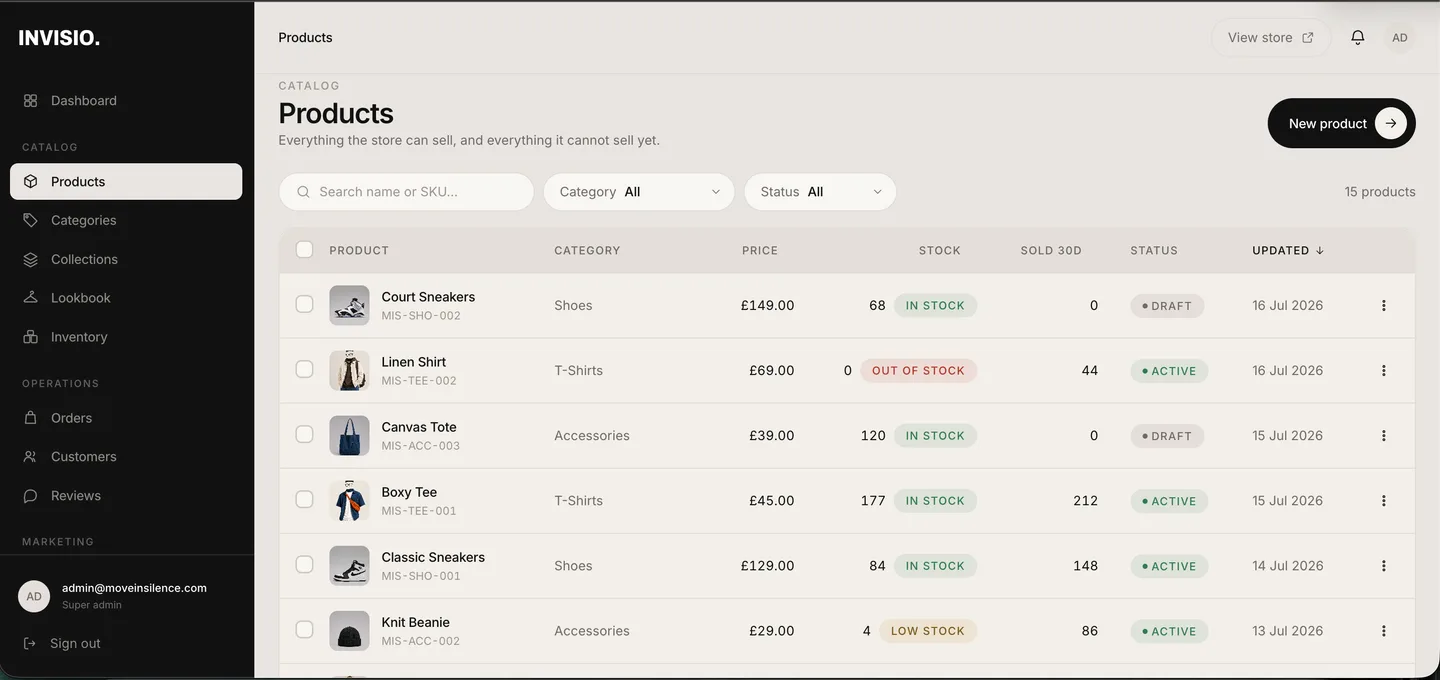Click the sort arrow beside Updated header
Image resolution: width=1440 pixels, height=680 pixels.
click(1320, 250)
